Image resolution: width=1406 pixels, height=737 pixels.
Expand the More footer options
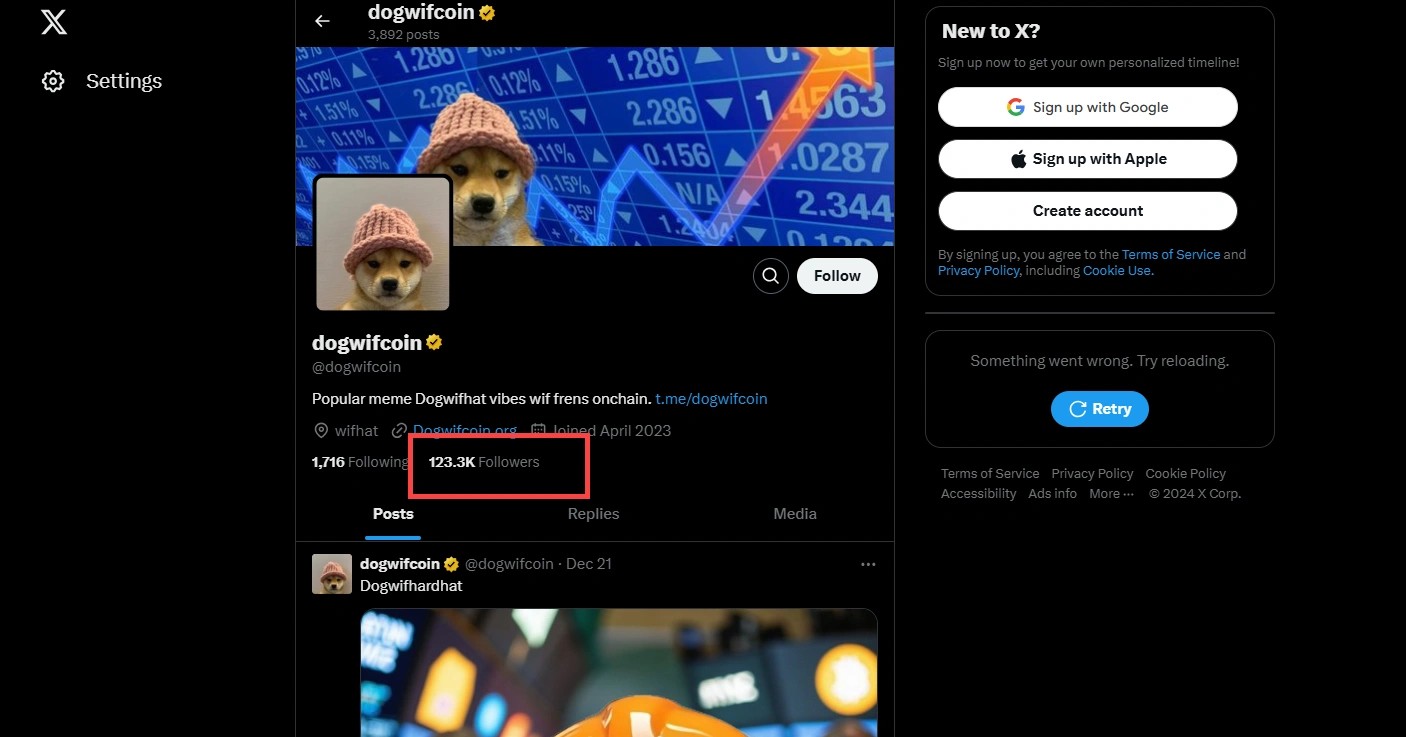1111,494
